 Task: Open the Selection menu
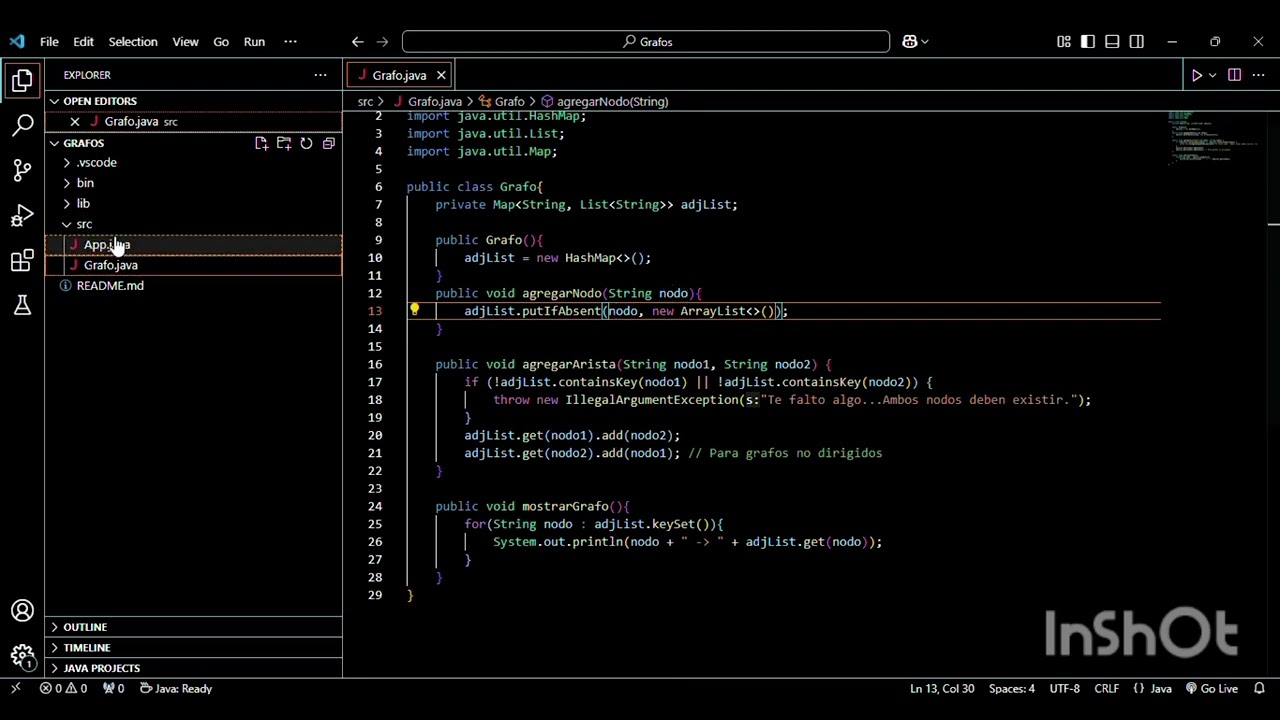click(x=133, y=41)
